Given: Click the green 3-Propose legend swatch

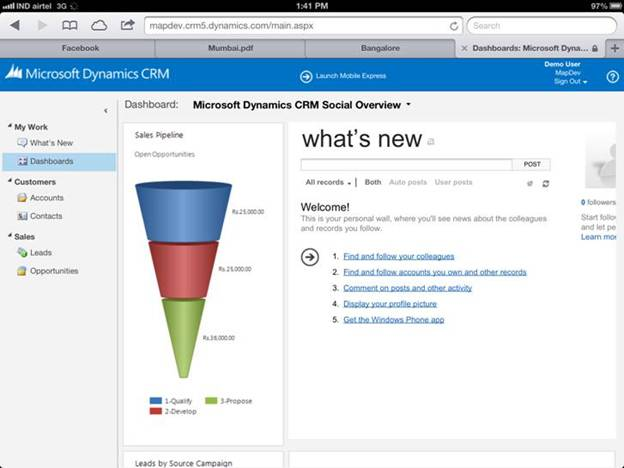Looking at the screenshot, I should click(211, 401).
